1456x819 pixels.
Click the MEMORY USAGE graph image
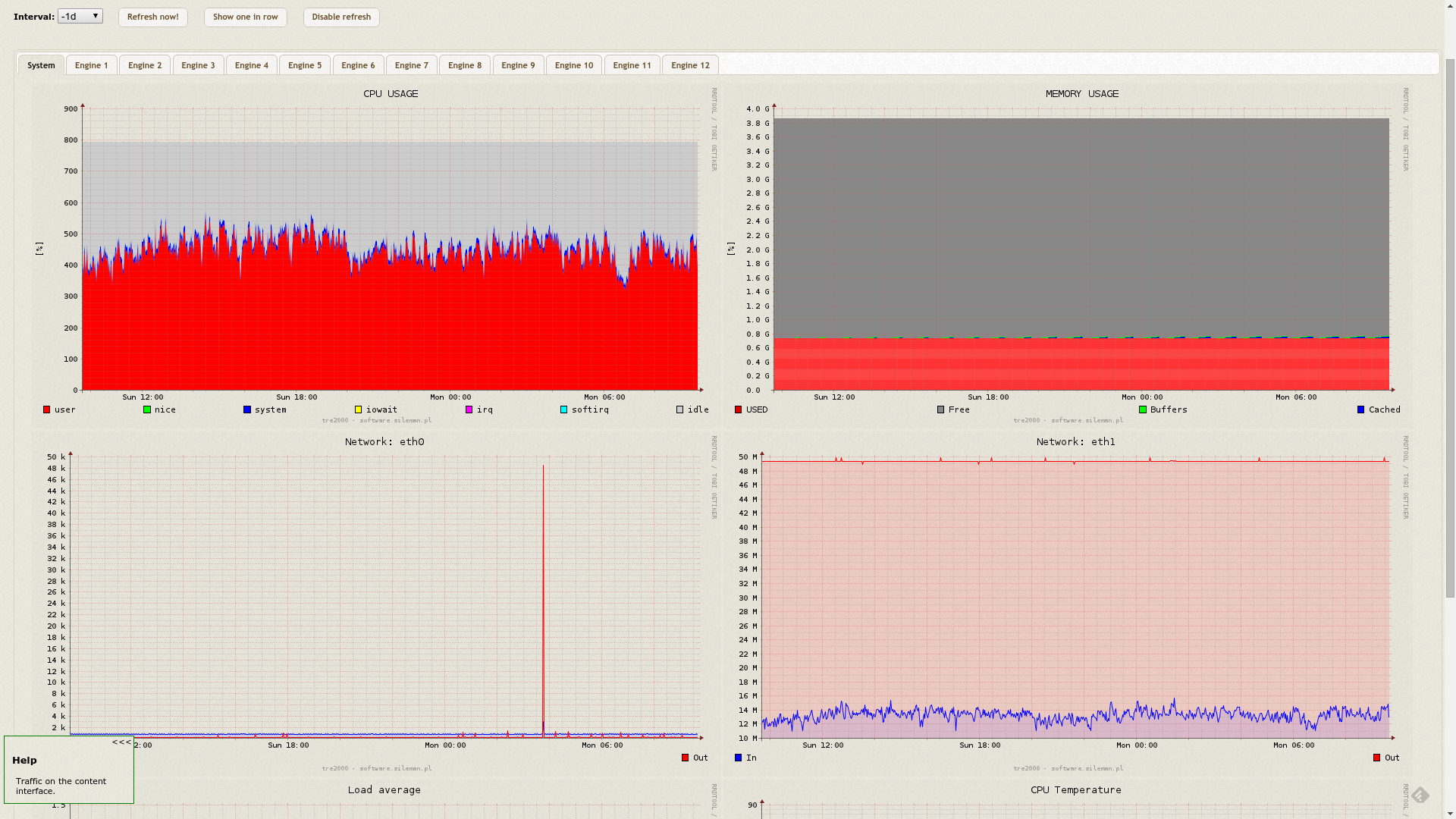coord(1081,250)
